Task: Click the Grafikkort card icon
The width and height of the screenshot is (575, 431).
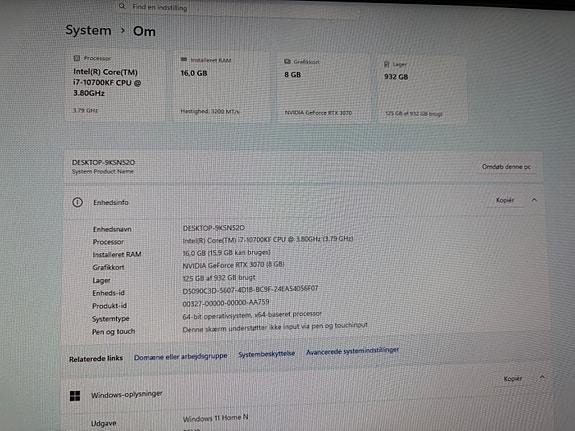Action: (x=288, y=61)
